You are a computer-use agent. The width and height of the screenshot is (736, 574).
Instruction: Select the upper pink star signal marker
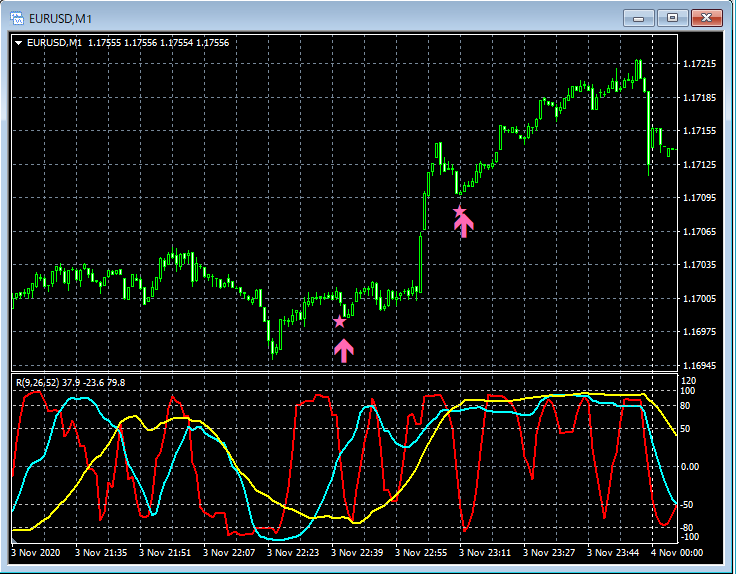tap(460, 211)
